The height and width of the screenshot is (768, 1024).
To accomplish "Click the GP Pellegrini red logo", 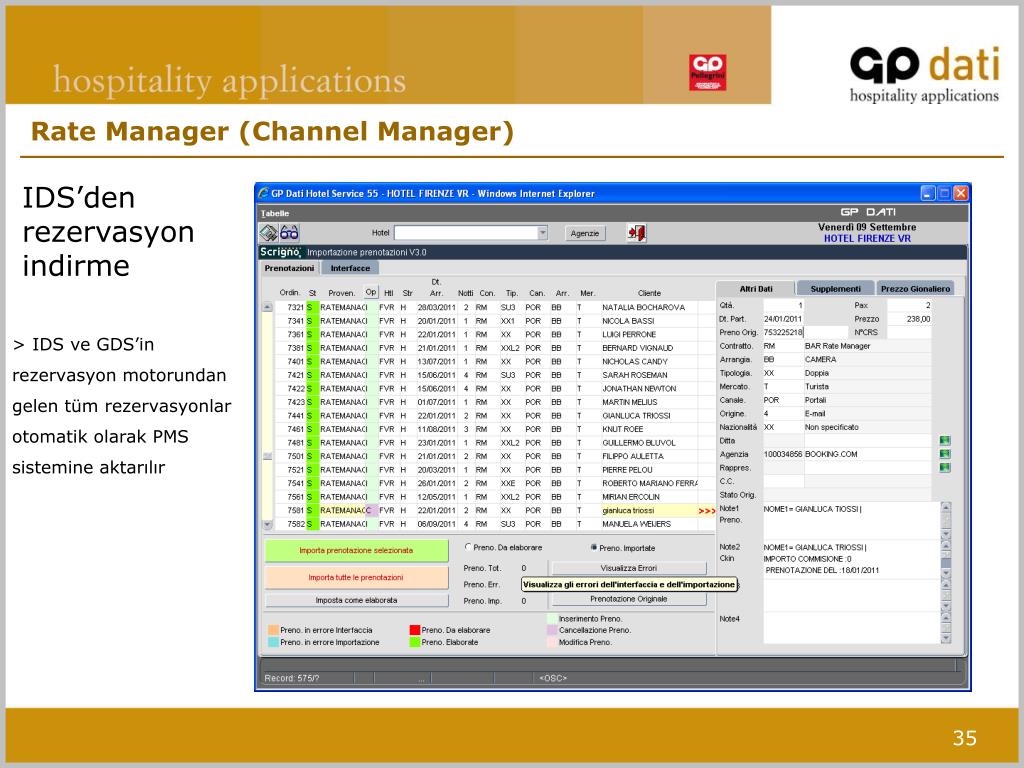I will pyautogui.click(x=707, y=71).
